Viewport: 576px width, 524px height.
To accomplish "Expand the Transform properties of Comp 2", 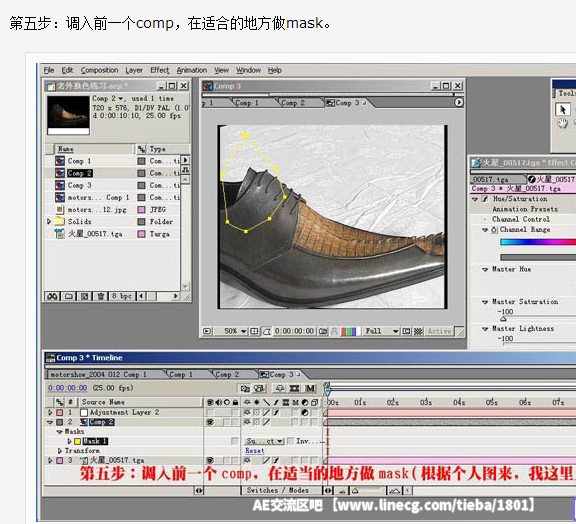I will (60, 451).
